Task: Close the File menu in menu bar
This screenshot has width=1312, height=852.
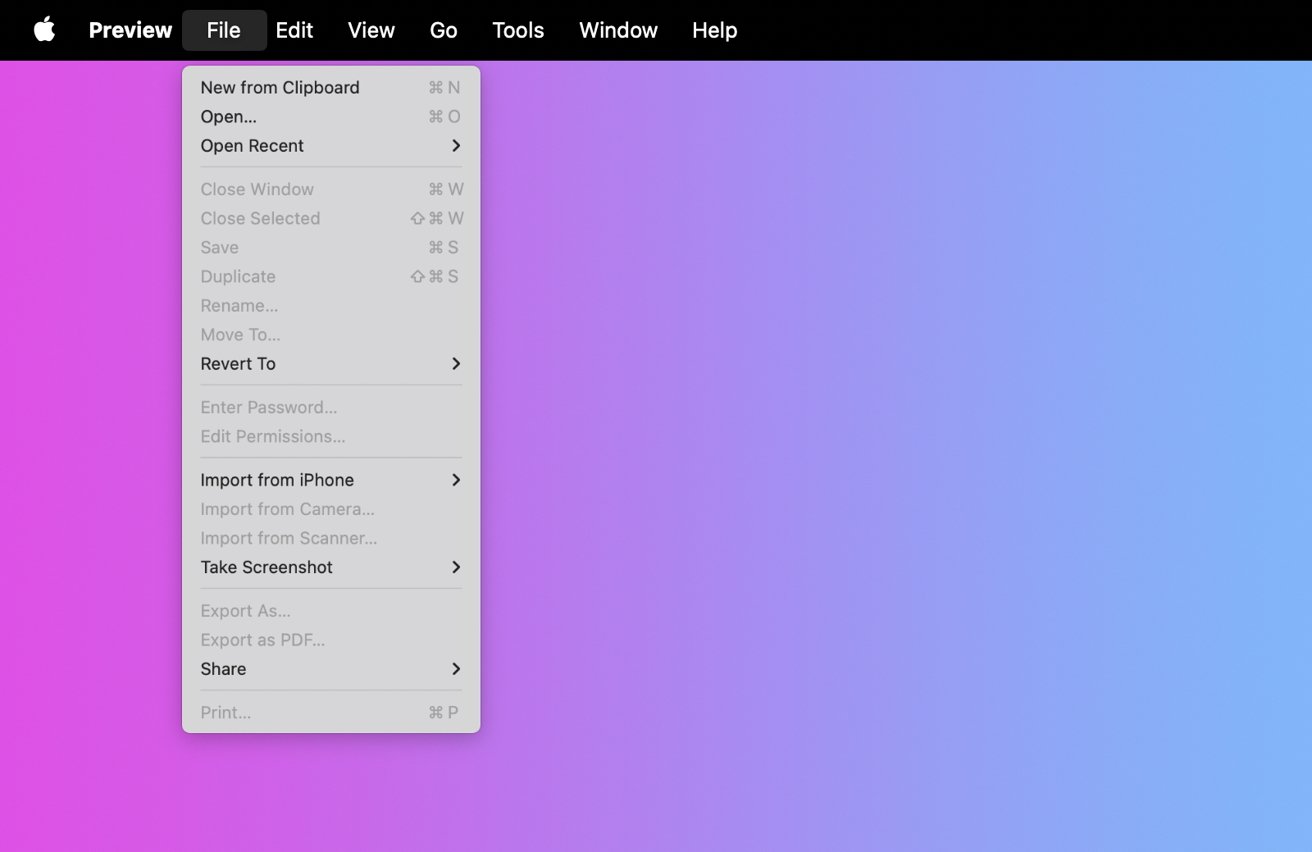Action: [224, 30]
